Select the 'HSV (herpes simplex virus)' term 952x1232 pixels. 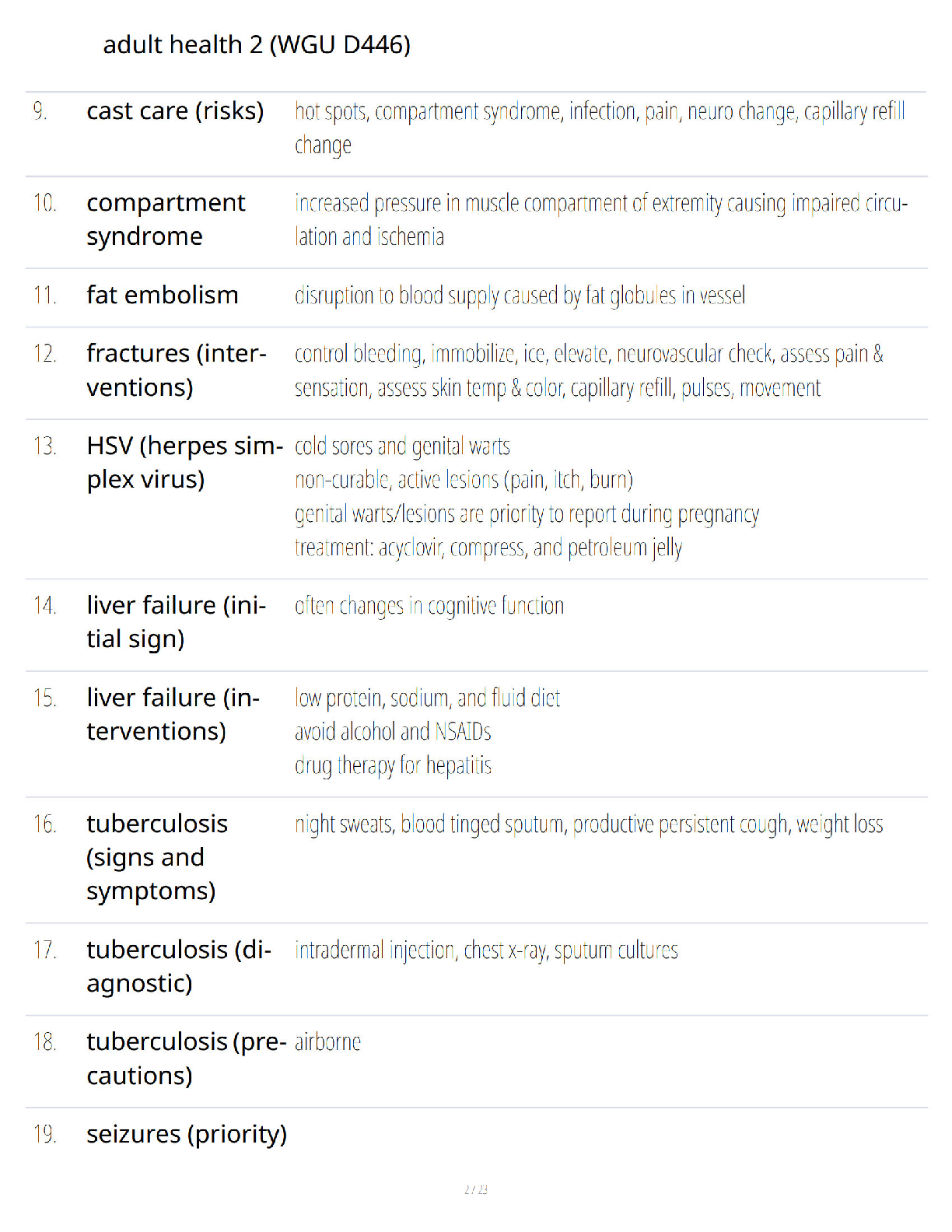[x=185, y=463]
